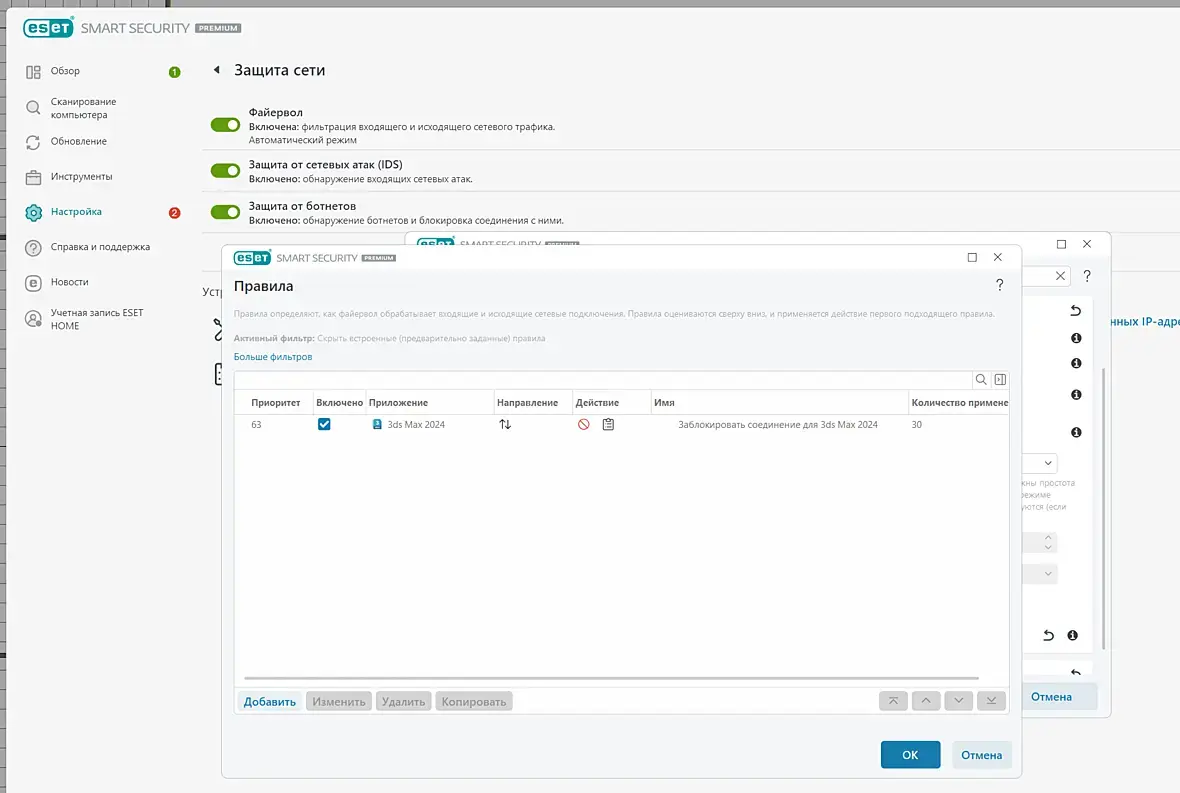The width and height of the screenshot is (1180, 793).
Task: Move rule to top with arrow-to-top button
Action: [x=893, y=701]
